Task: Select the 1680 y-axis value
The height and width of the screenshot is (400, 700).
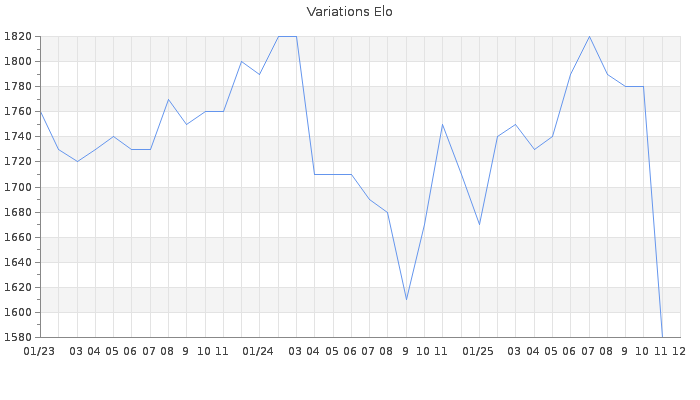Action: coord(19,212)
